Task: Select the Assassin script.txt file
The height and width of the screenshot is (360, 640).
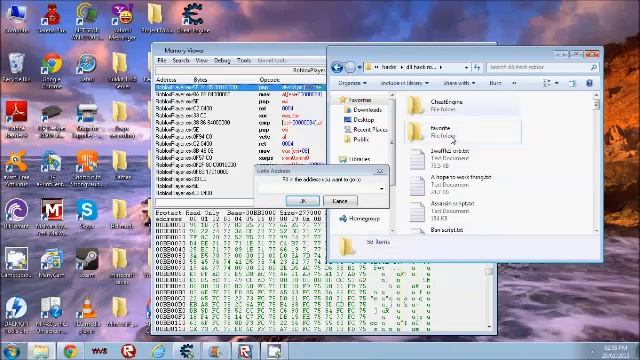Action: 463,211
